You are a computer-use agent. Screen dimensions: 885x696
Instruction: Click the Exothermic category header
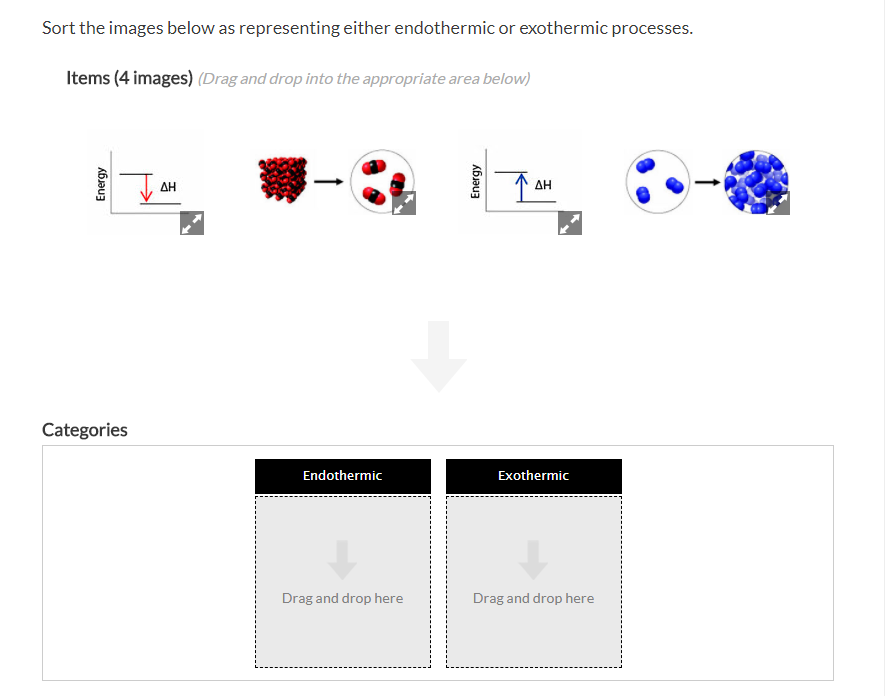coord(533,476)
